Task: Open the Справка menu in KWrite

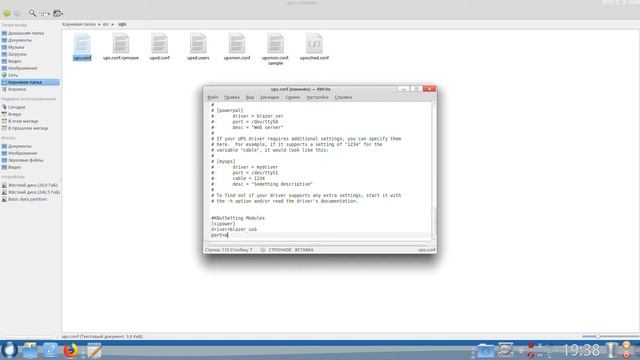Action: [x=343, y=97]
